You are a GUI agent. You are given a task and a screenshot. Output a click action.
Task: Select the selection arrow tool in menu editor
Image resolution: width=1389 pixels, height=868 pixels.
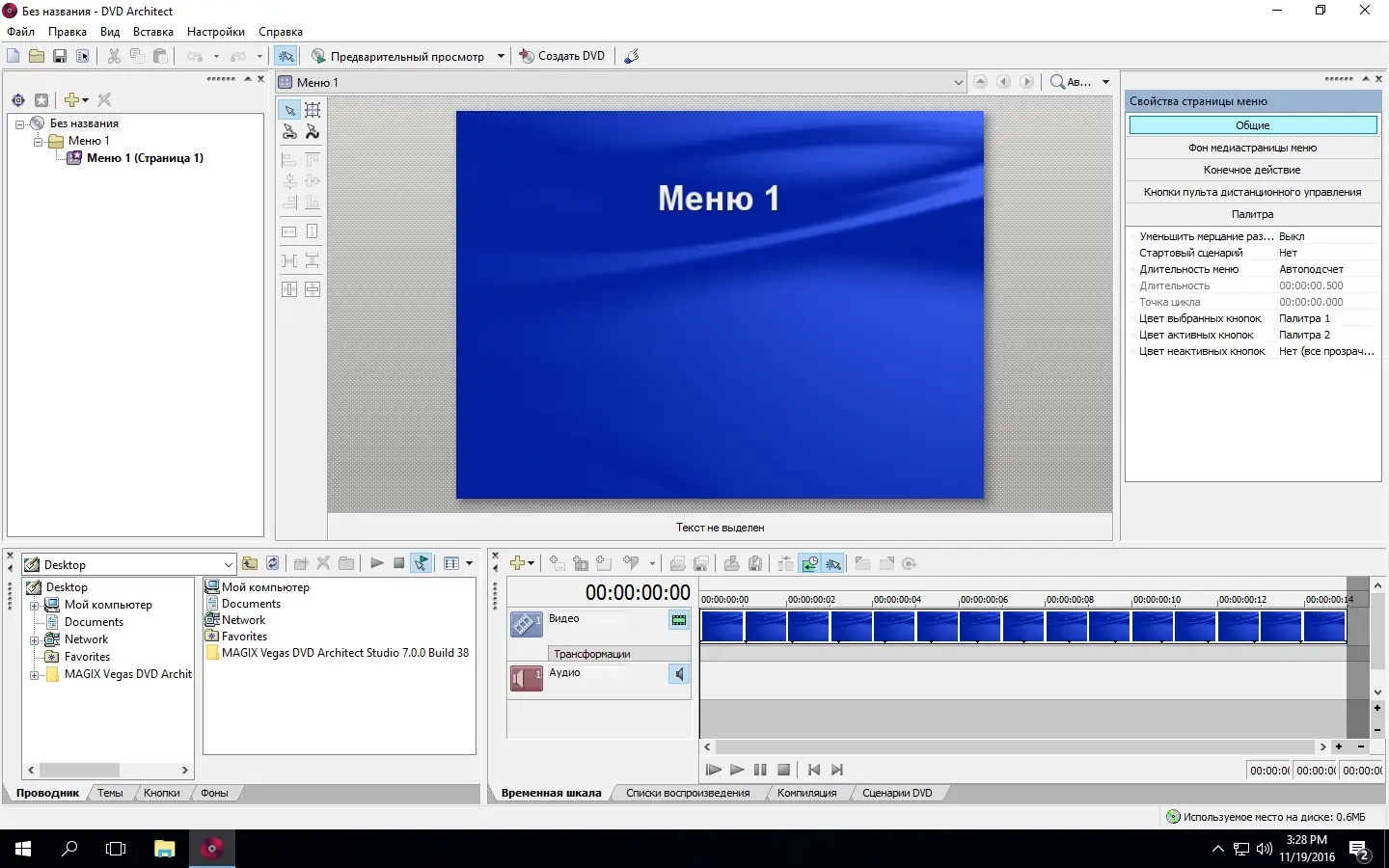pos(289,110)
